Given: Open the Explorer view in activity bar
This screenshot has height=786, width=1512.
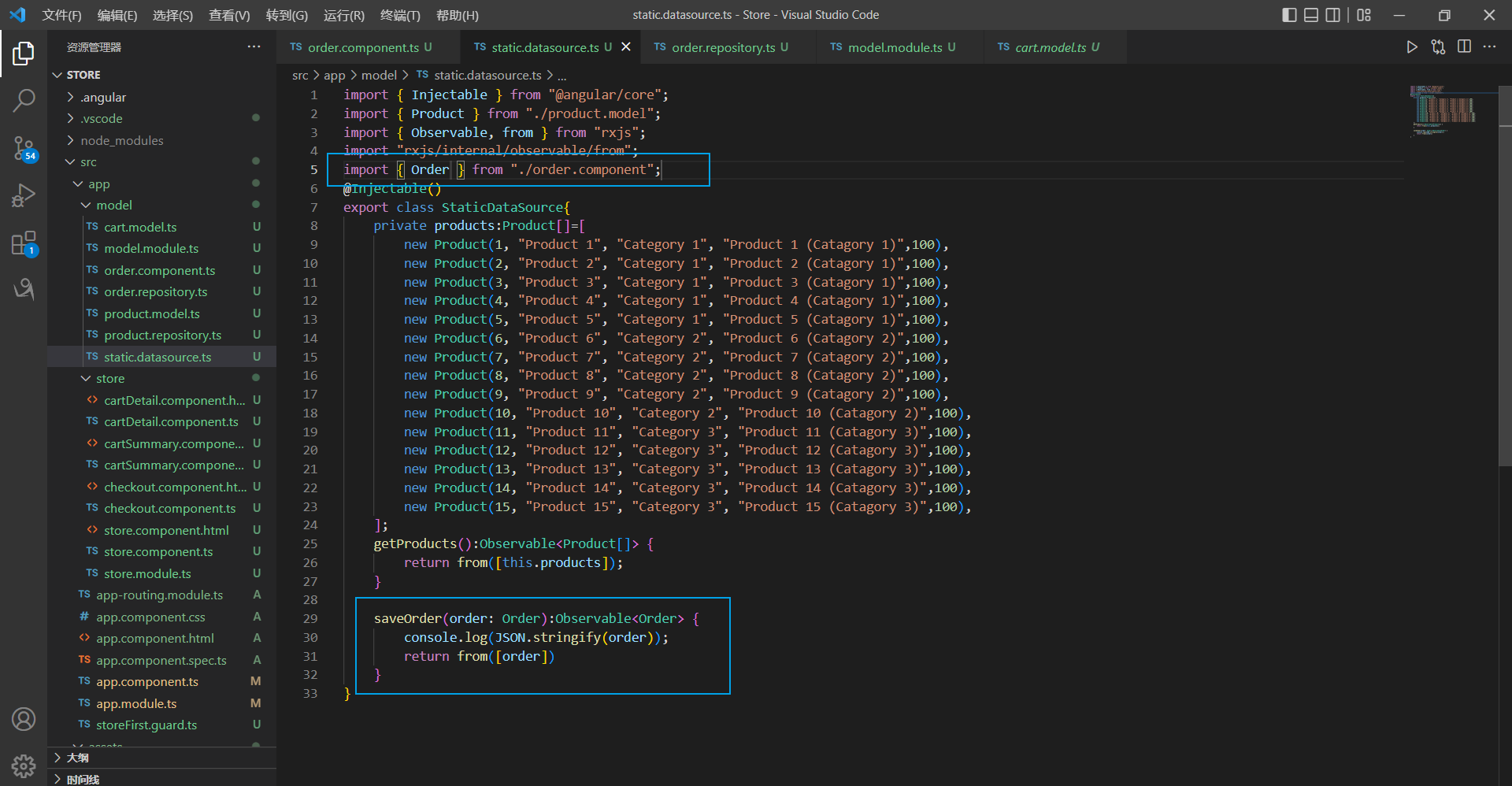Looking at the screenshot, I should (24, 54).
